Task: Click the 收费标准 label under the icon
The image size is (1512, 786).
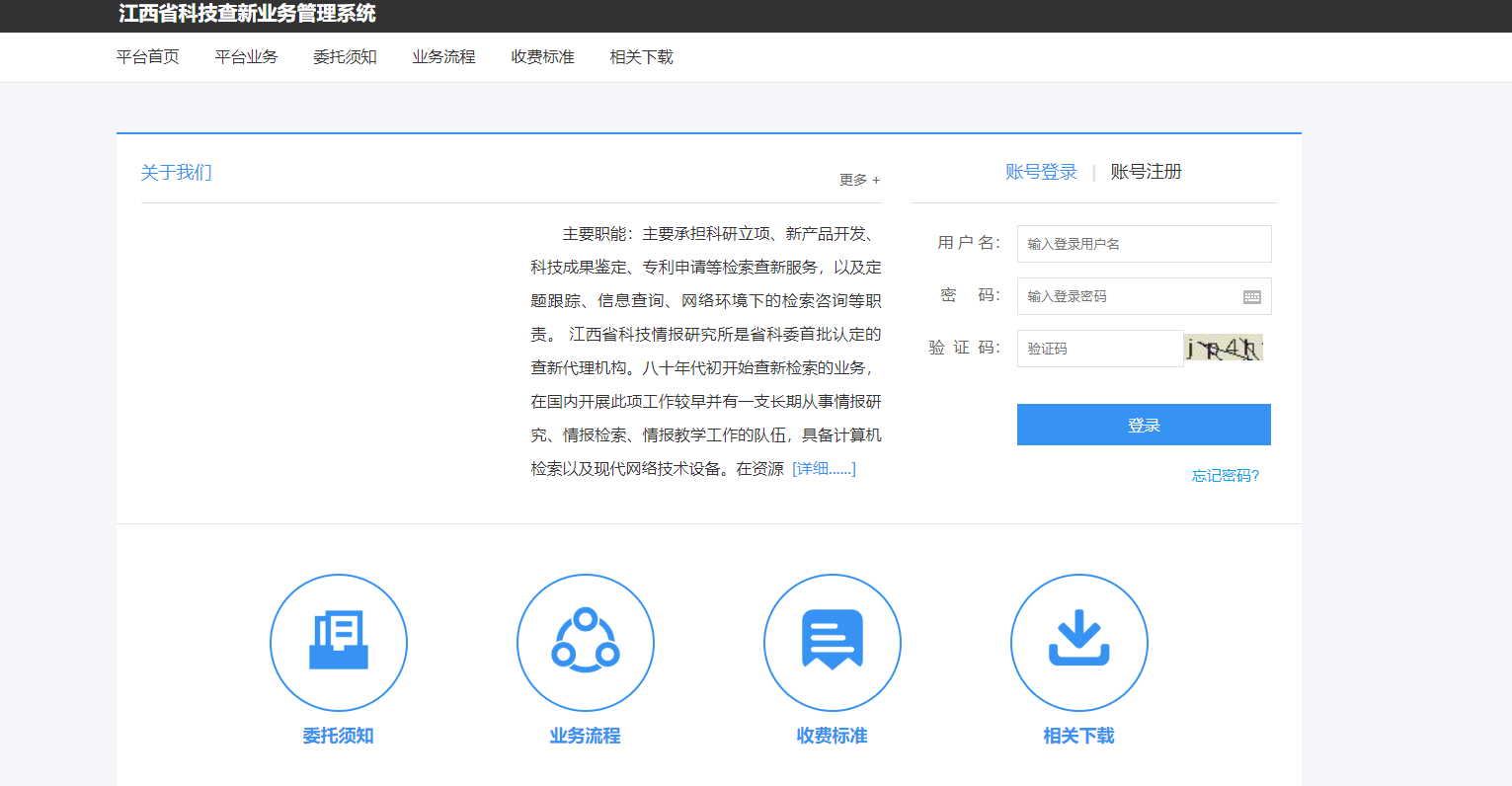Action: 833,736
